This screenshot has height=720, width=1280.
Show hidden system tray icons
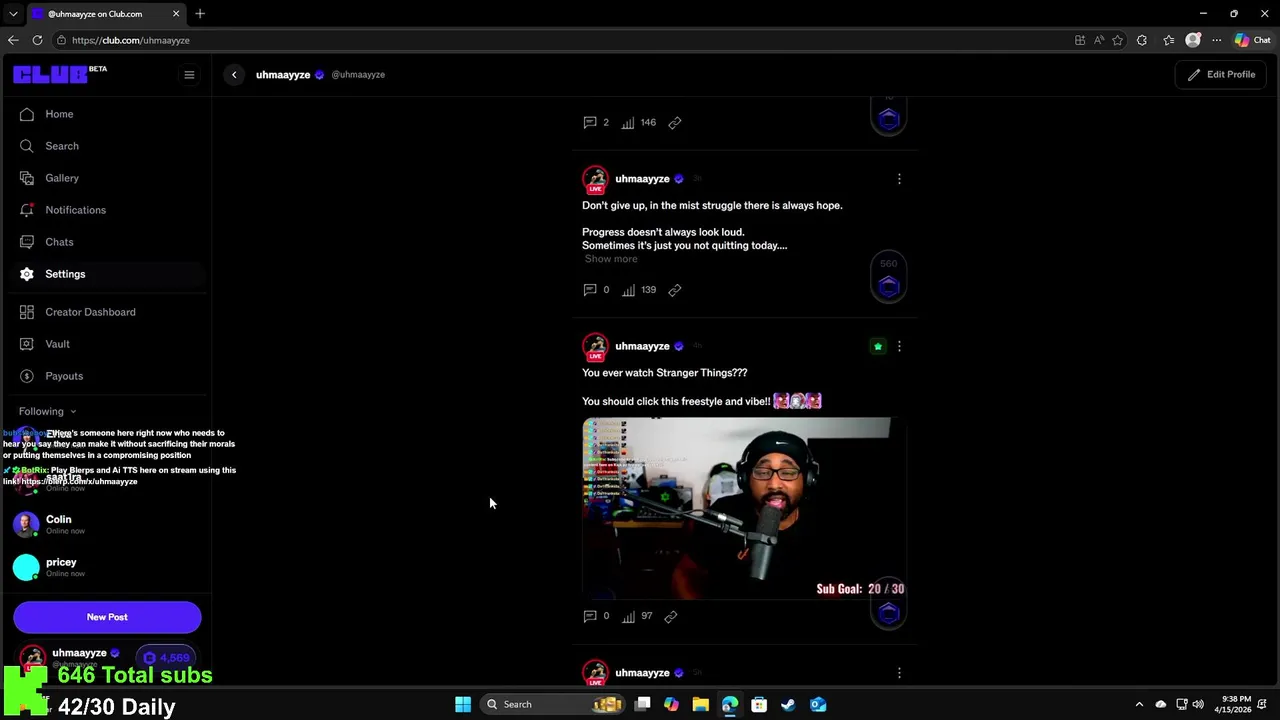(x=1139, y=704)
